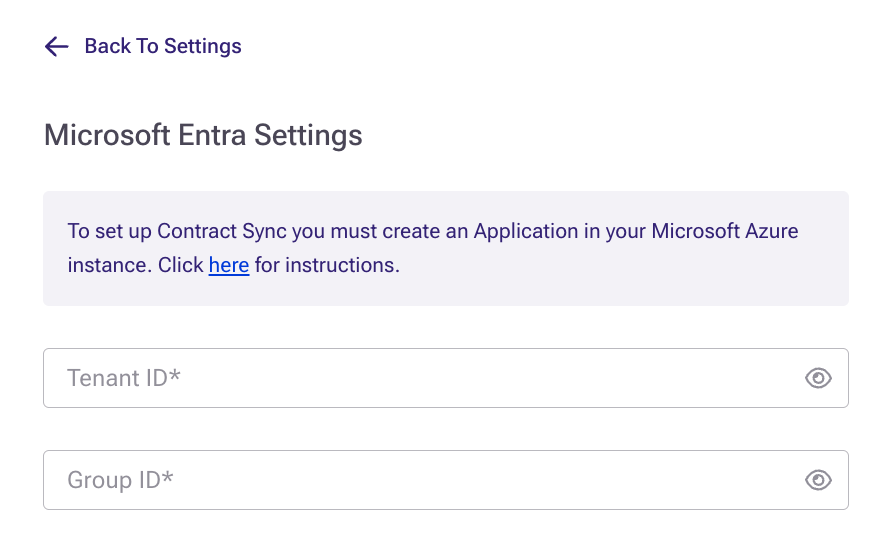Toggle visibility of the Group ID field
Screen dimensions: 895x555
pyautogui.click(x=818, y=480)
